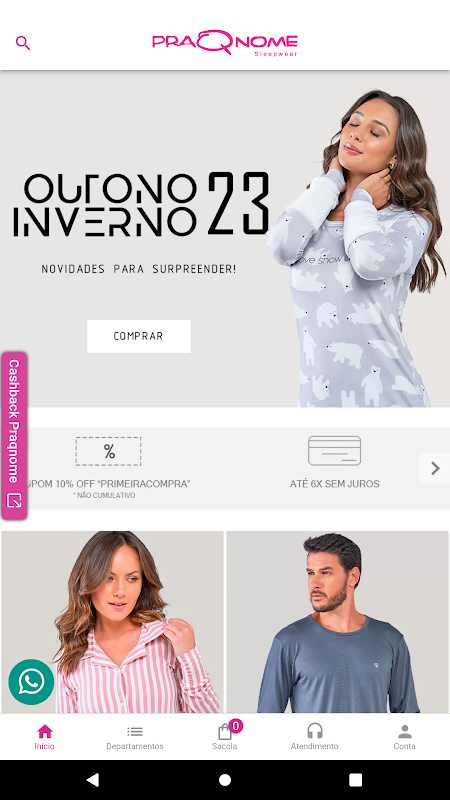Image resolution: width=450 pixels, height=800 pixels.
Task: Advance benefits carousel with right chevron
Action: (435, 468)
